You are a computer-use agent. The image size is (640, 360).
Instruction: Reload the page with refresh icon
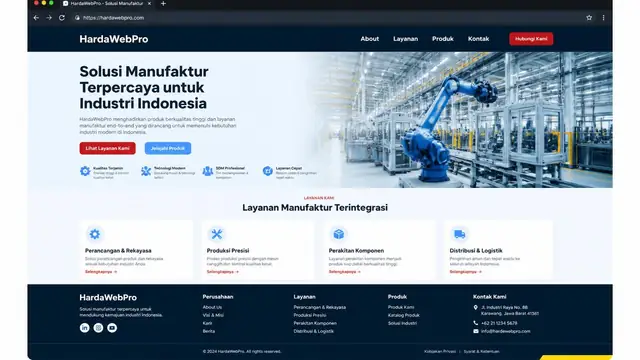(62, 18)
